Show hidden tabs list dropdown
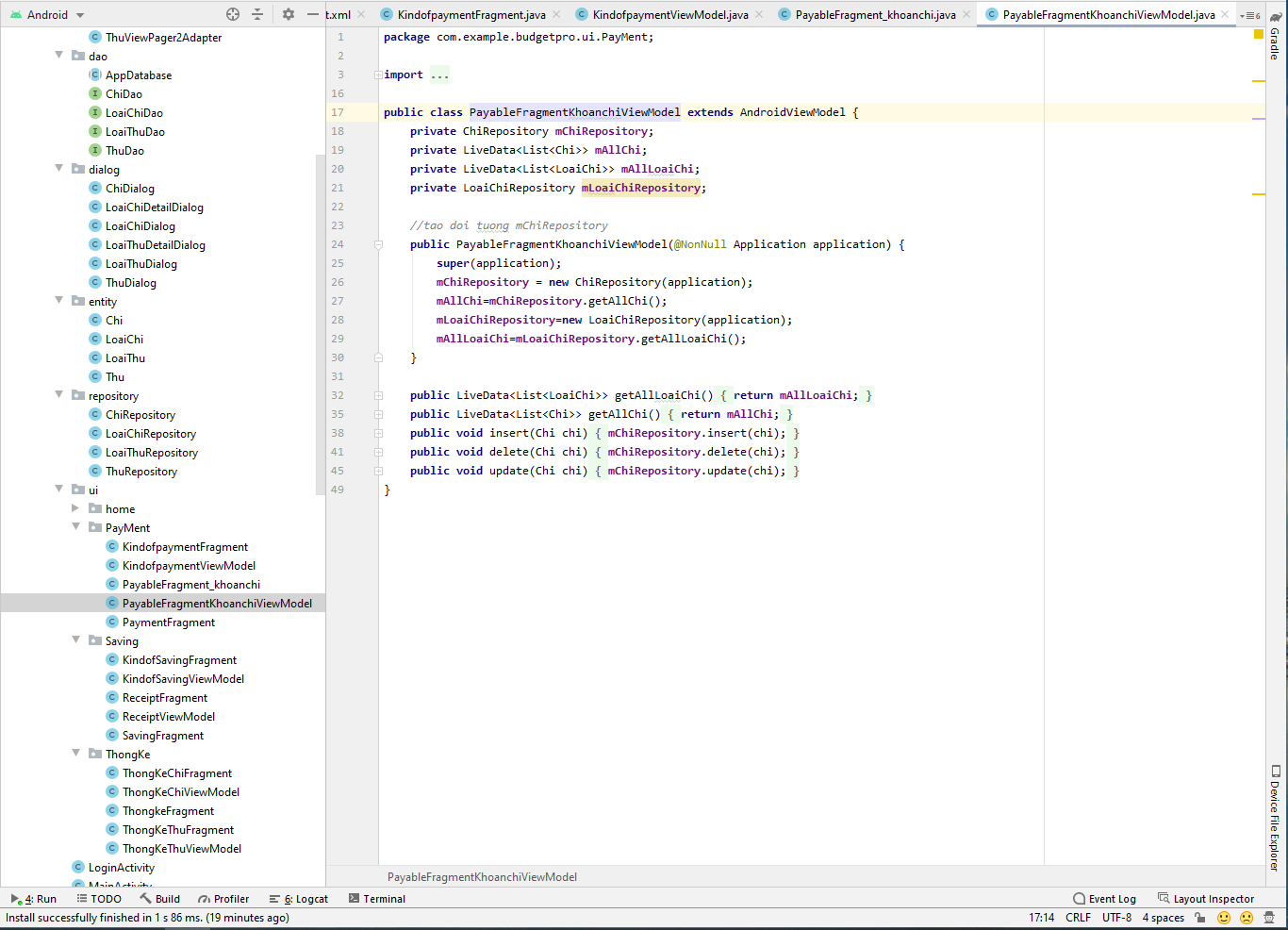Screen dimensions: 1288x930 pyautogui.click(x=1249, y=15)
